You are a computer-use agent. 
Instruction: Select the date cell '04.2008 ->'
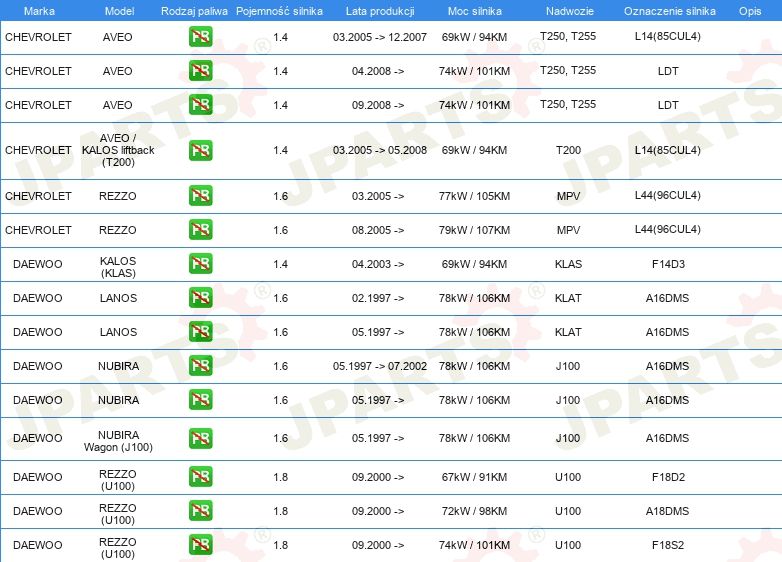[378, 71]
